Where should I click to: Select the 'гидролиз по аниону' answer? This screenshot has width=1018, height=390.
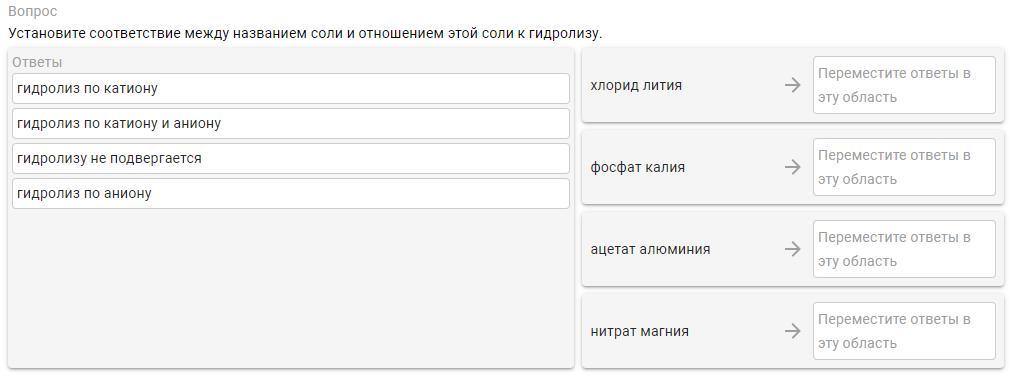[290, 193]
